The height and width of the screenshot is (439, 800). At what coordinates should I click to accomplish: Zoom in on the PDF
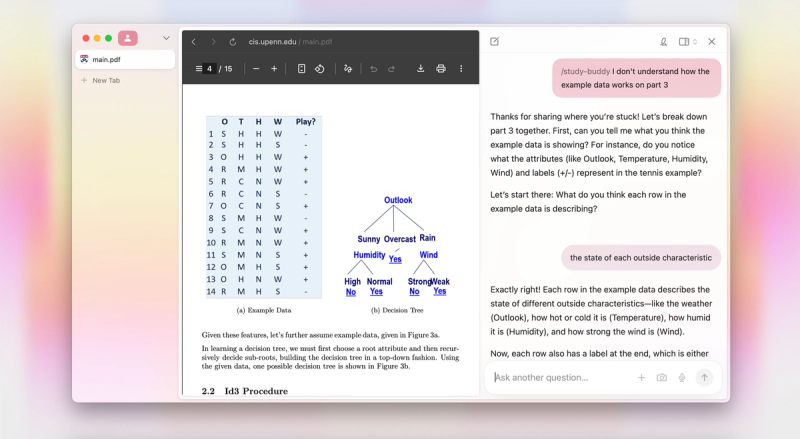(274, 68)
